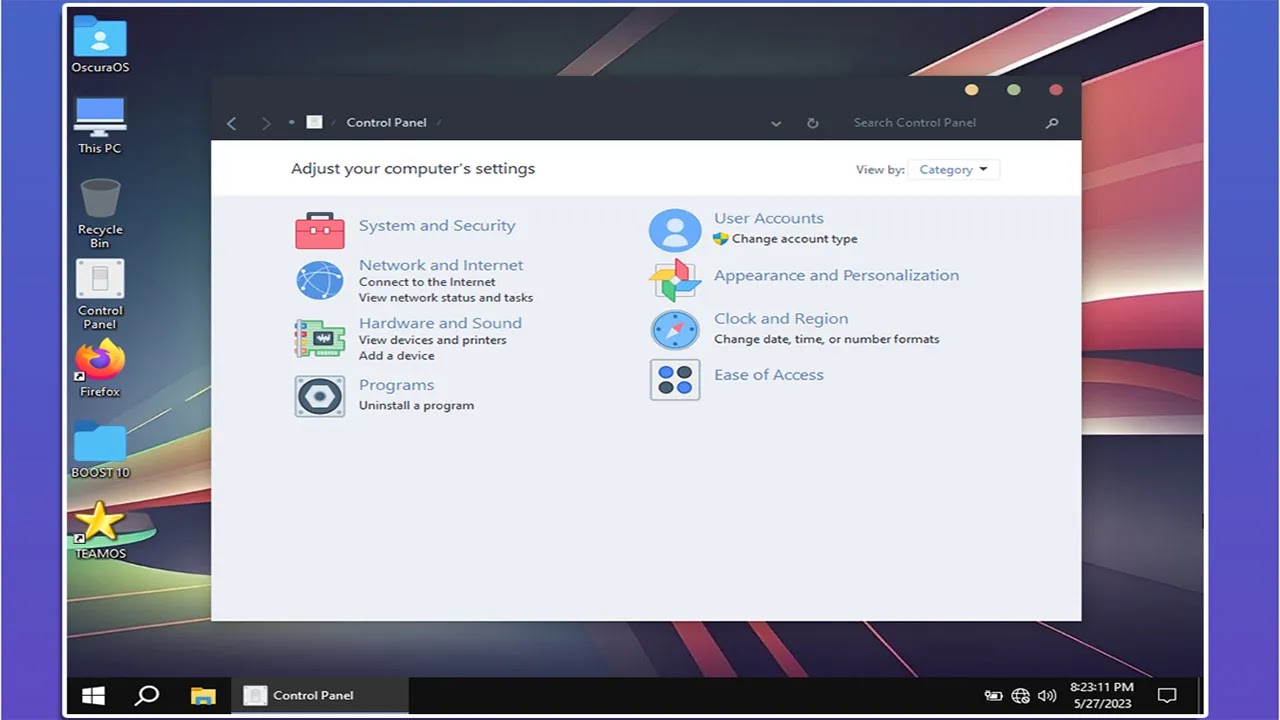Click the address bar location icon

click(x=314, y=122)
